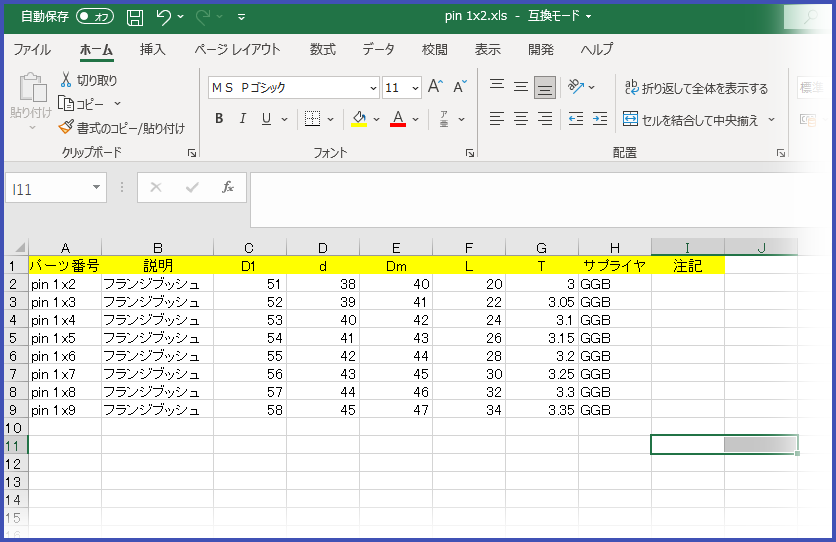Click the Middle Align icon

[521, 86]
